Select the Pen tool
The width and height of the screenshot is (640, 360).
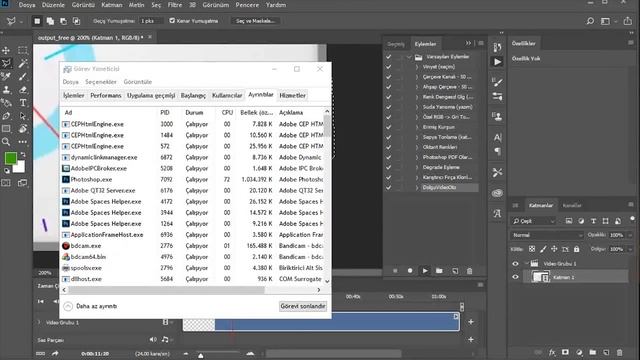[x=6, y=116]
